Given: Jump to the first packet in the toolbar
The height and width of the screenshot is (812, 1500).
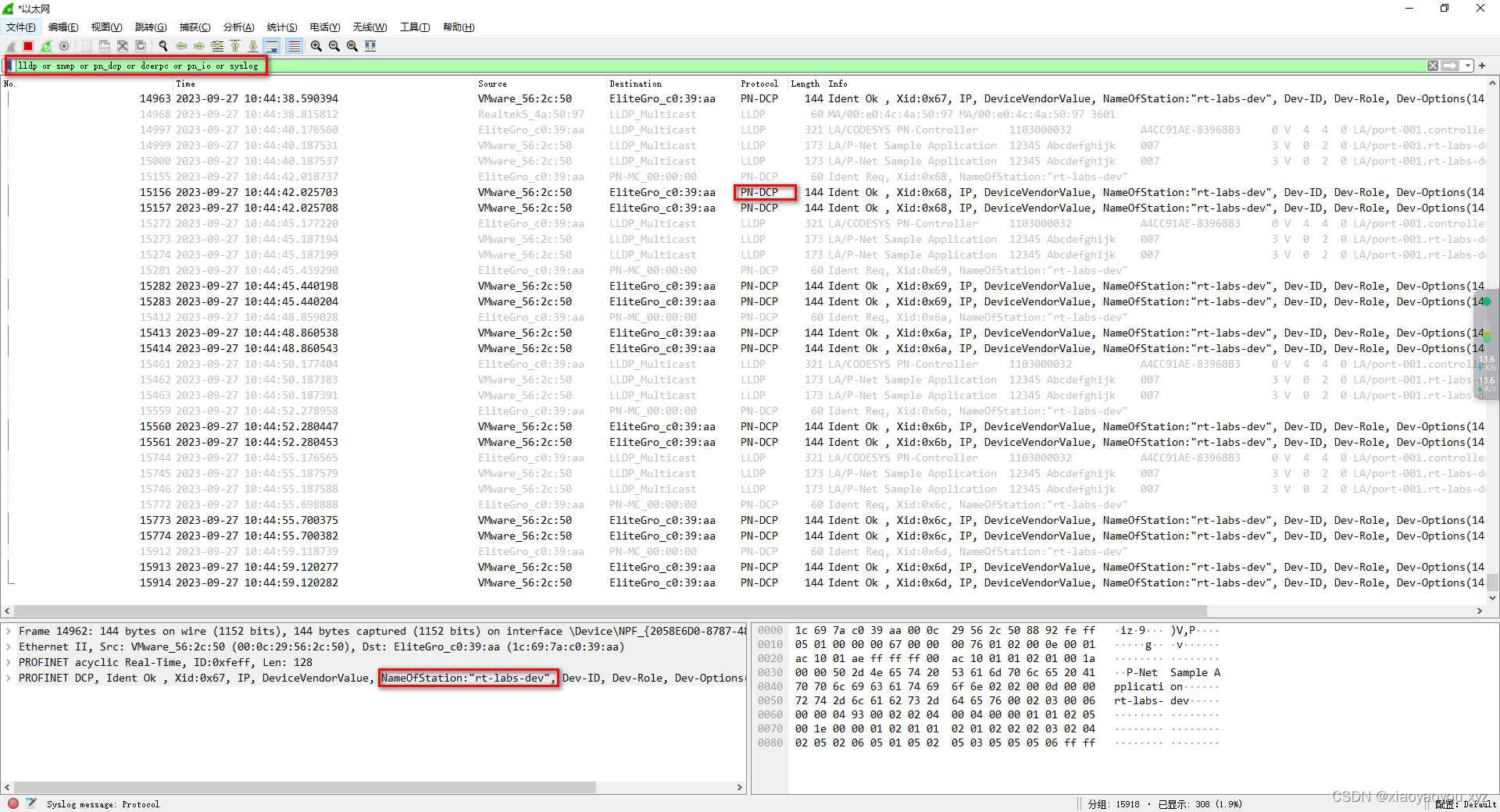Looking at the screenshot, I should click(235, 46).
